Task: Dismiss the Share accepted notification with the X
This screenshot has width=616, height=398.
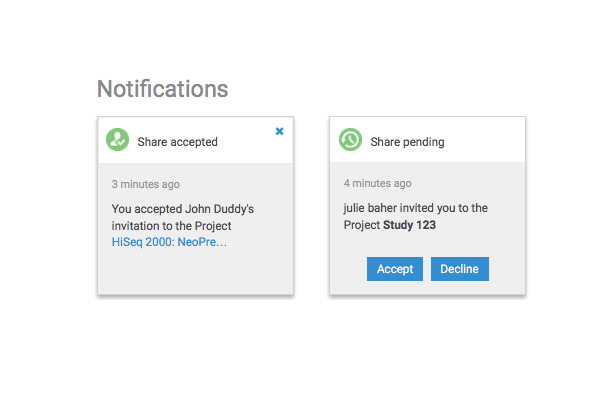Action: pyautogui.click(x=279, y=131)
